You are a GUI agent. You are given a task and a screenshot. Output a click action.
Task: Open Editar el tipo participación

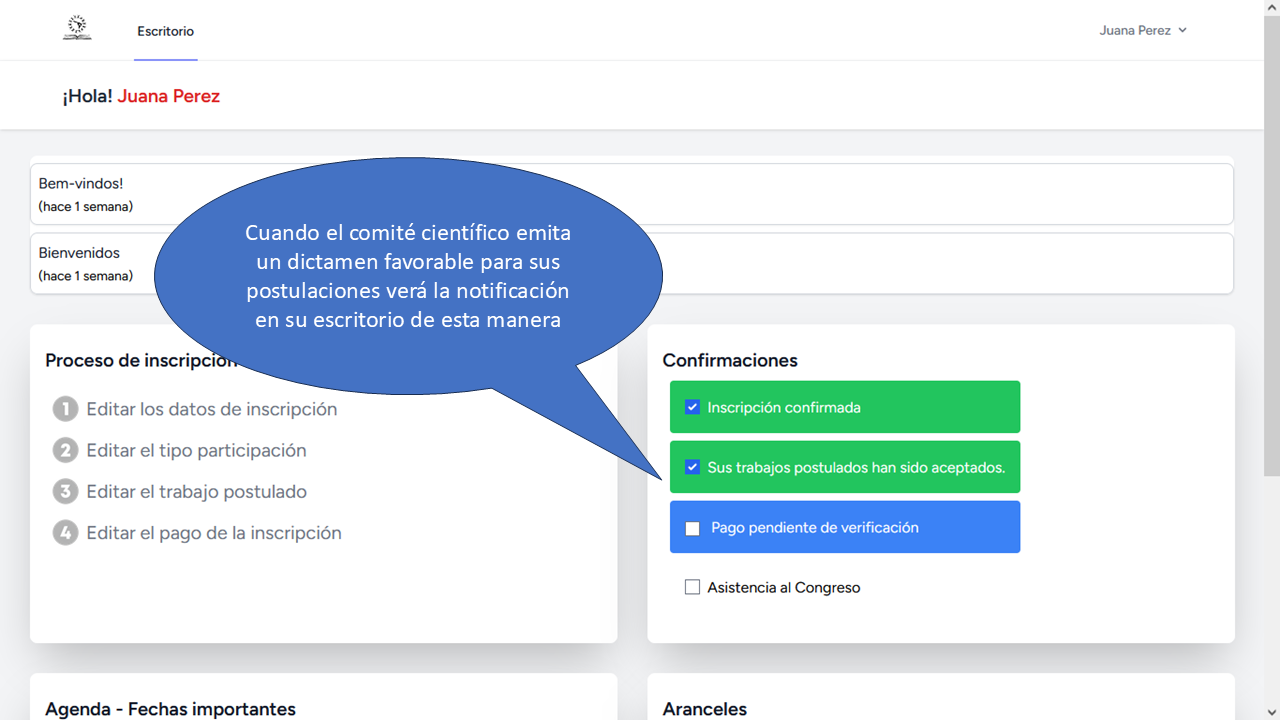(196, 450)
